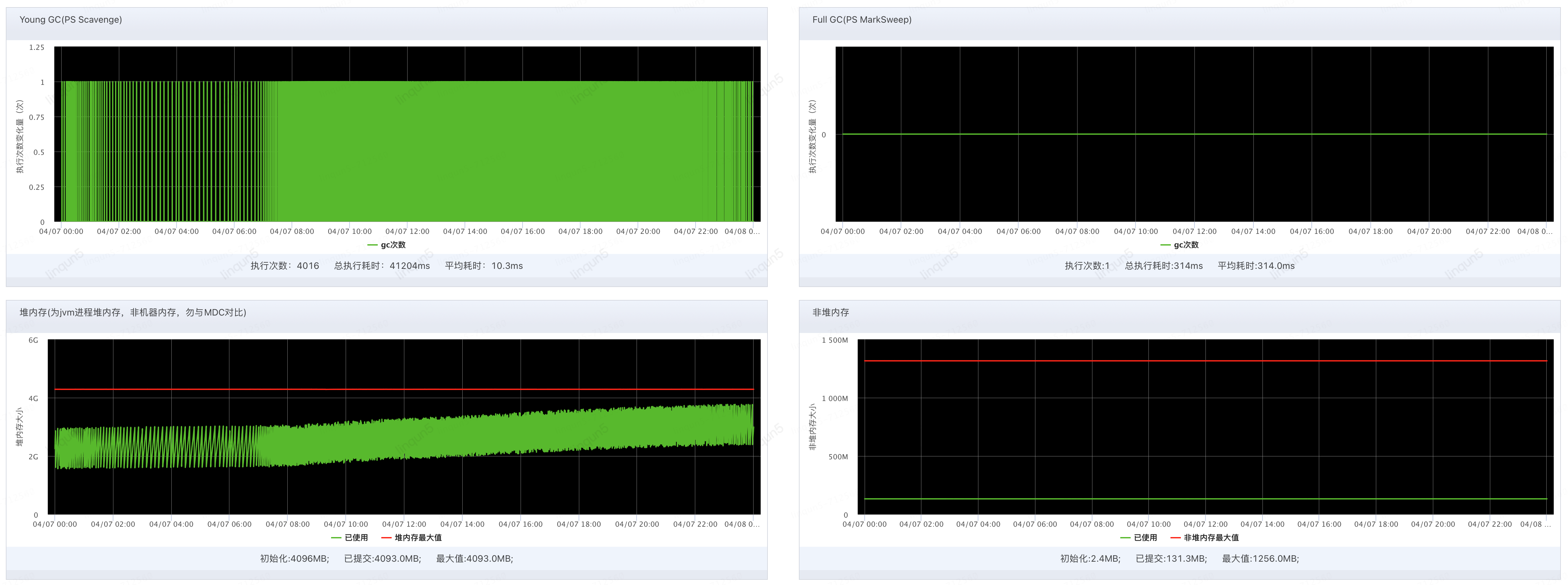Click 平均耗时:314.0ms under Full GC chart
Image resolution: width=1568 pixels, height=585 pixels.
[x=1256, y=265]
